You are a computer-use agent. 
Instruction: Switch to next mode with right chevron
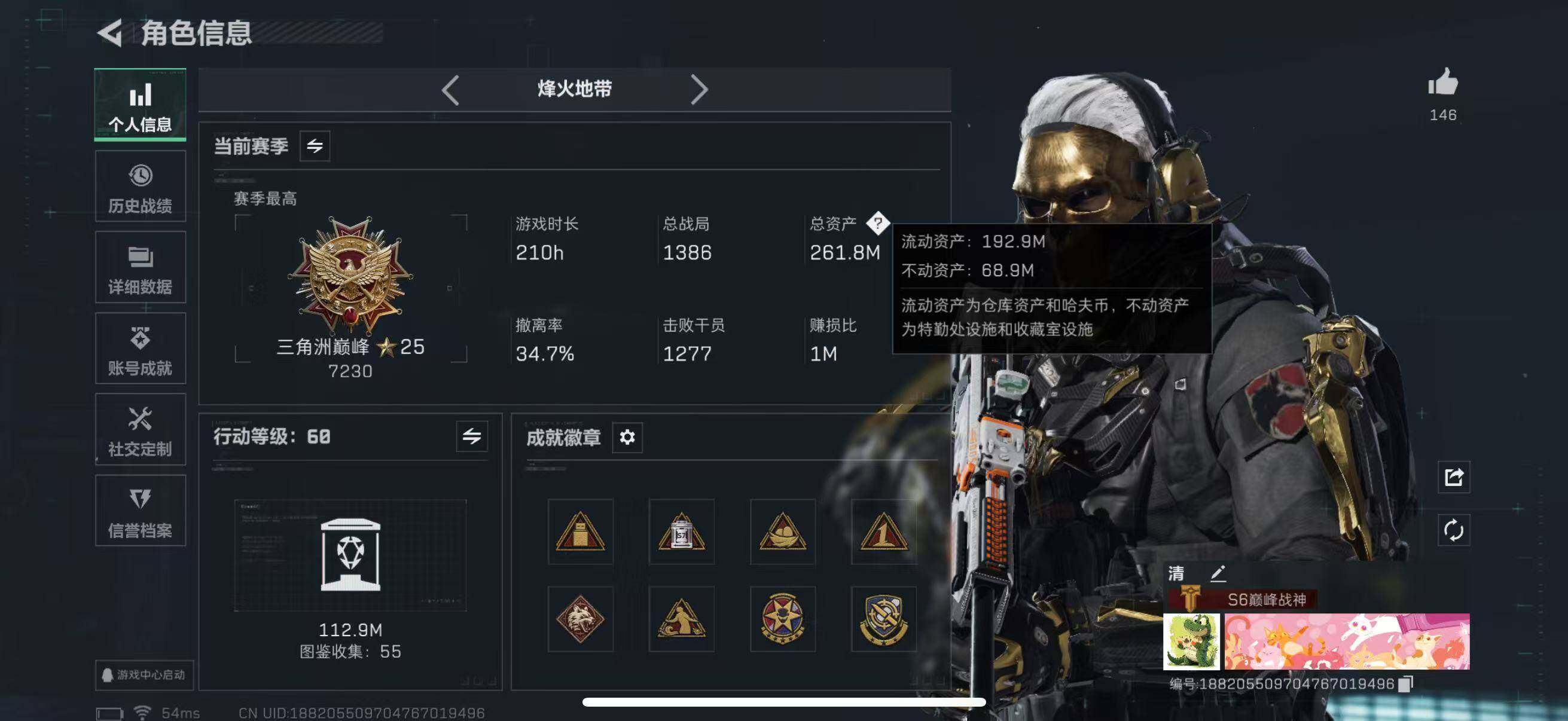tap(698, 90)
